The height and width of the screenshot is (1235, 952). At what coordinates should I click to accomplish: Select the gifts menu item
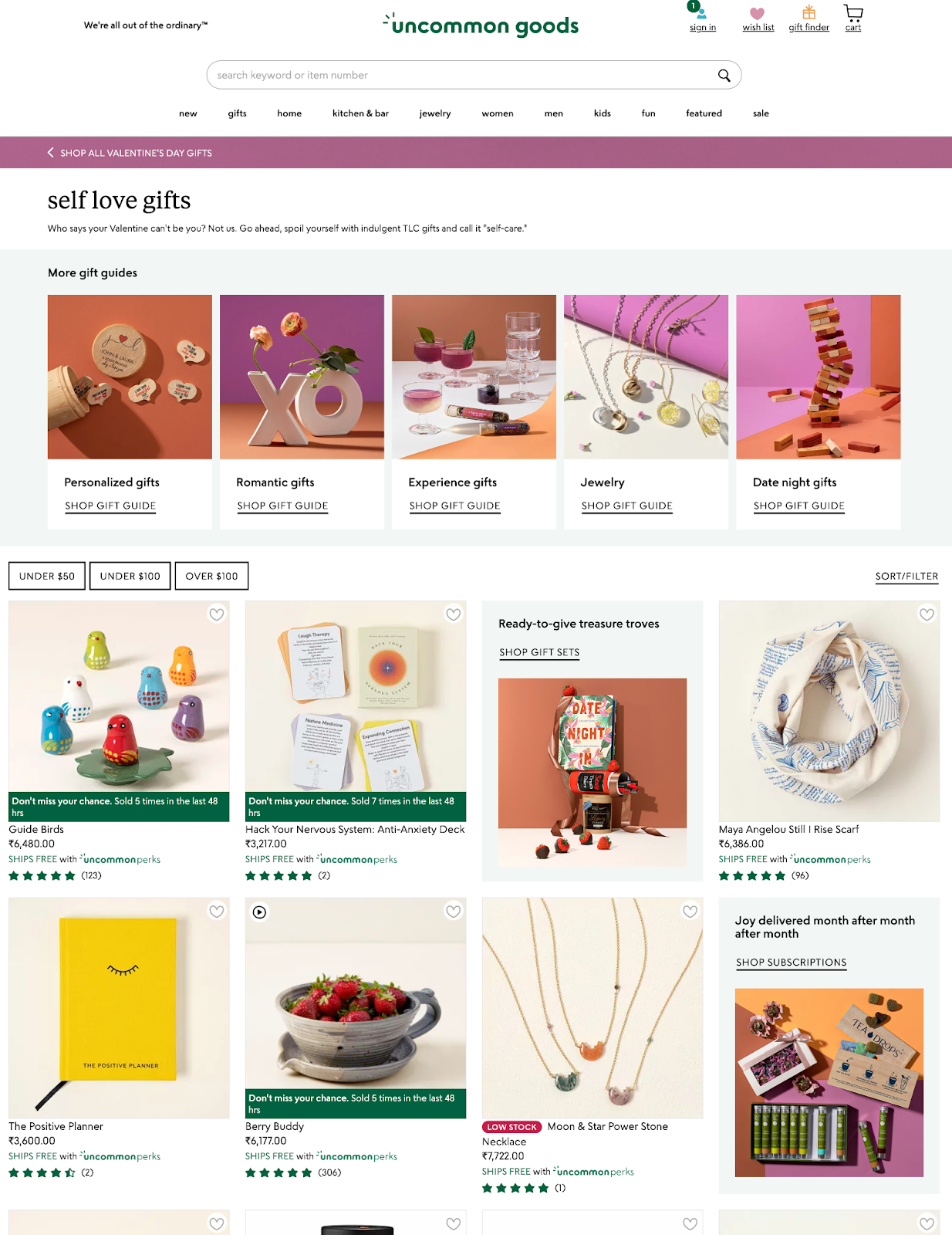click(238, 113)
